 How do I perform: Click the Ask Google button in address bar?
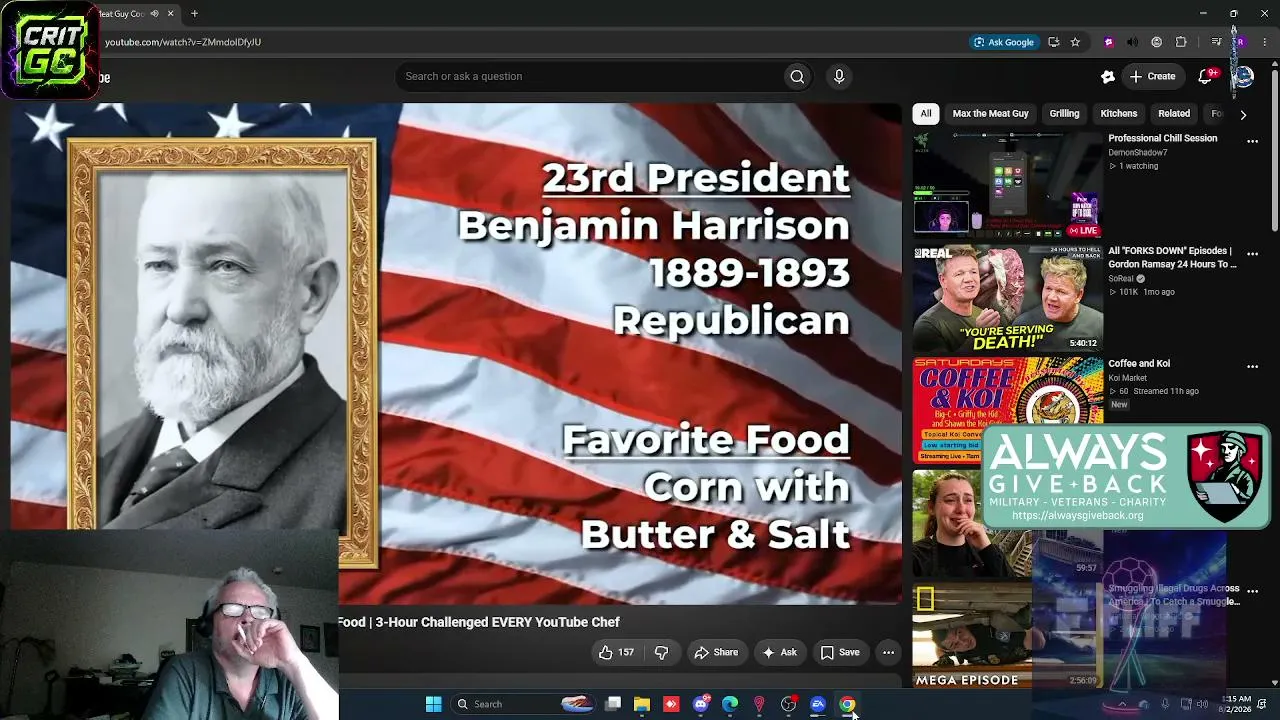[1004, 42]
